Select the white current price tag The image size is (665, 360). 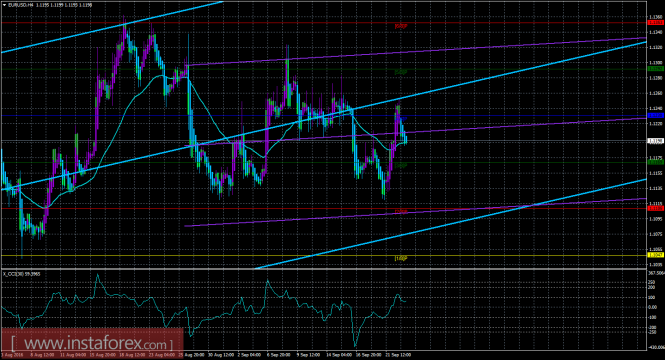656,141
